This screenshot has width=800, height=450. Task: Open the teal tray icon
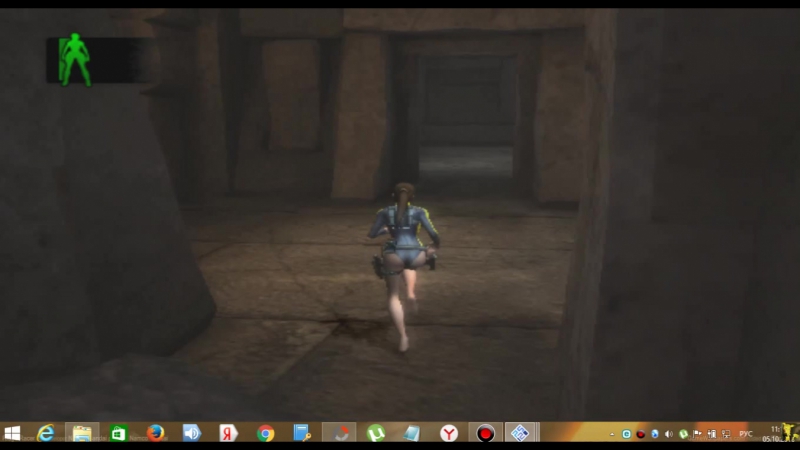tap(627, 434)
